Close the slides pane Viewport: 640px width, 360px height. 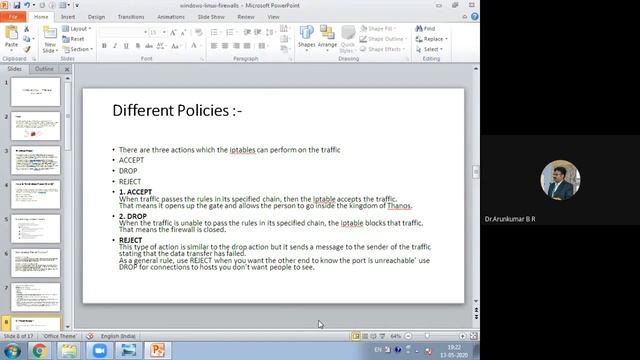67,69
